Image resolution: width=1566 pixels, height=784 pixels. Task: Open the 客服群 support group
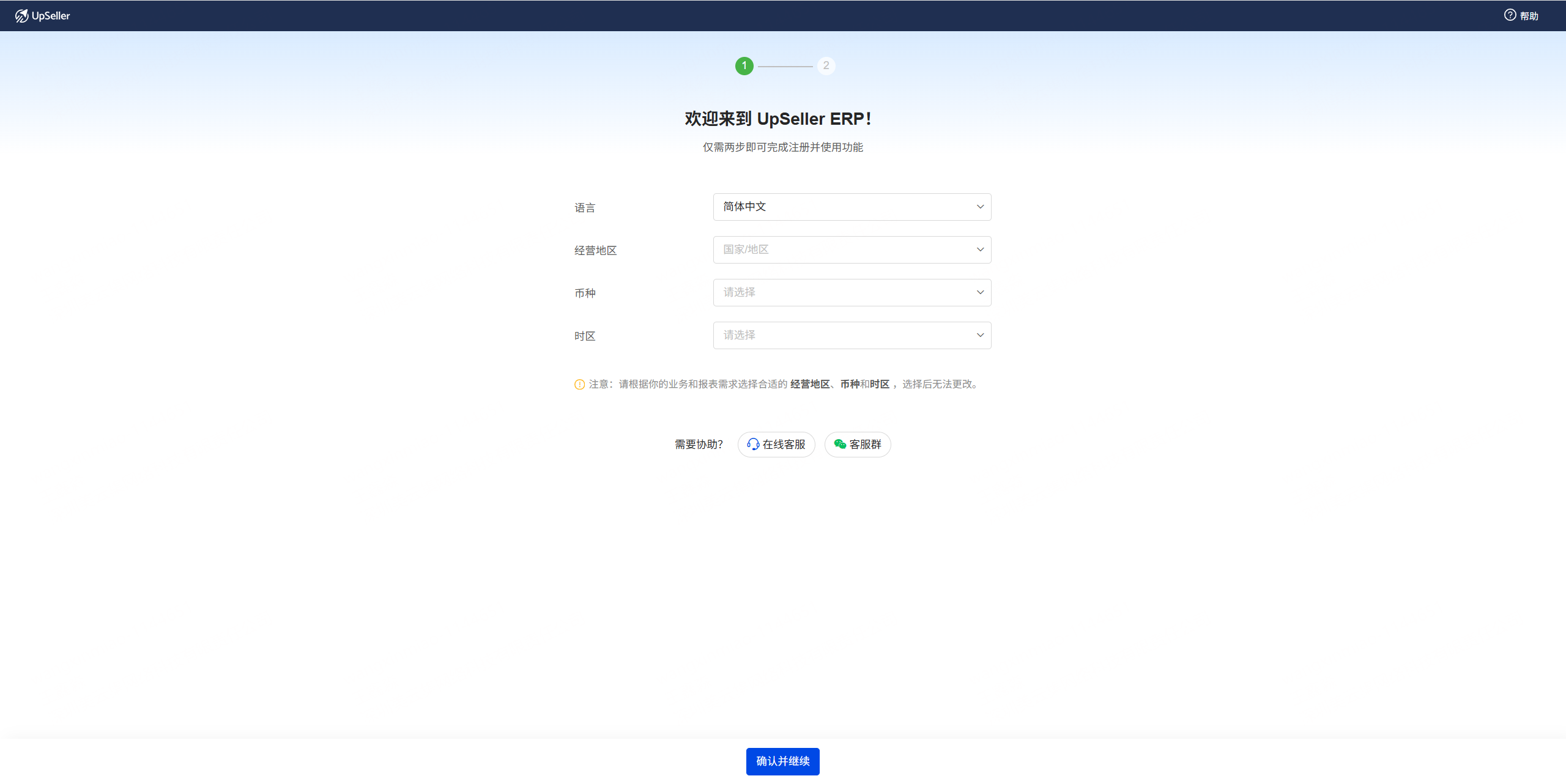[857, 444]
